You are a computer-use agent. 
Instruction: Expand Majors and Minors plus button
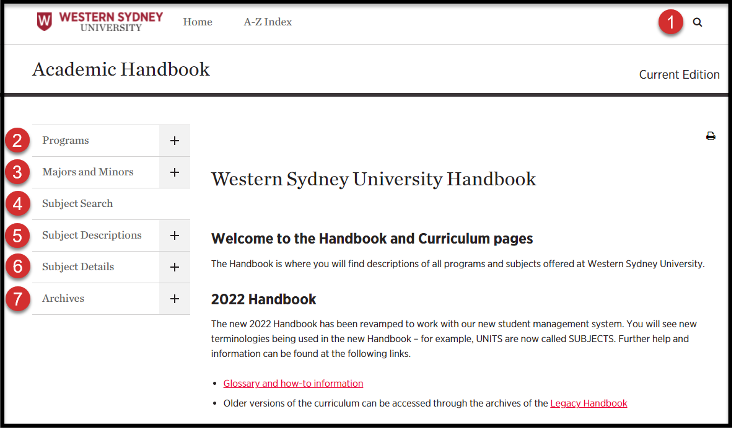click(x=174, y=173)
